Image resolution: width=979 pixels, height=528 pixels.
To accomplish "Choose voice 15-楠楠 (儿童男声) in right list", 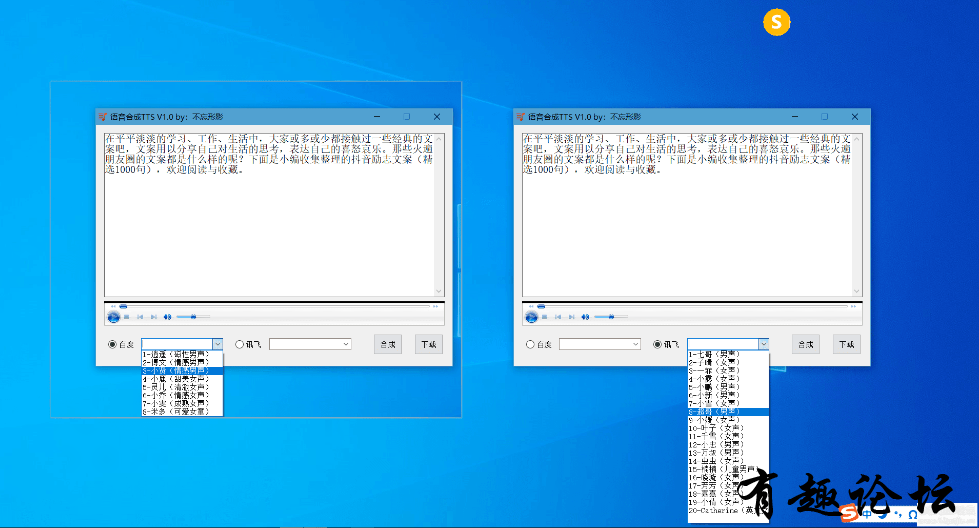I will (x=728, y=469).
